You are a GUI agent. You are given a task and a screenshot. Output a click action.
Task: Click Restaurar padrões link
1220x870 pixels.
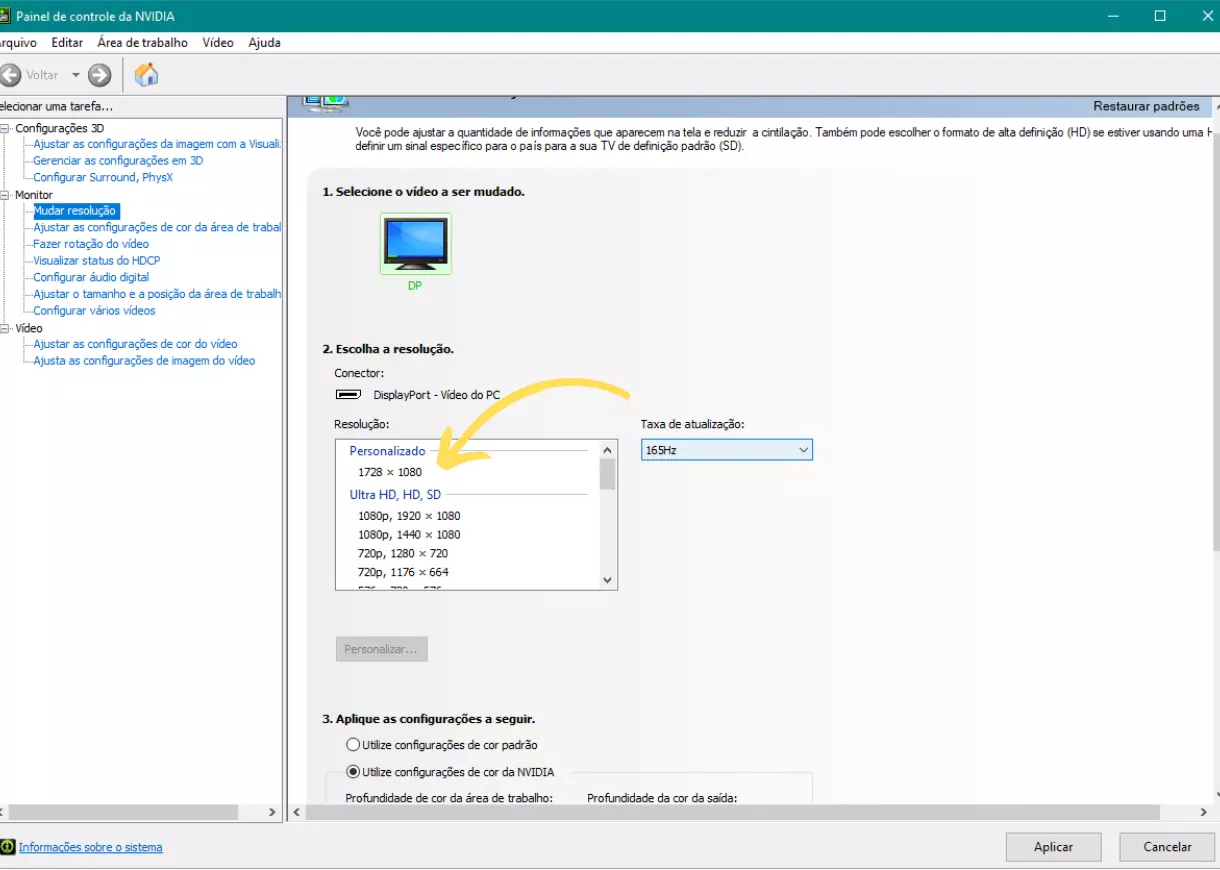pos(1146,106)
